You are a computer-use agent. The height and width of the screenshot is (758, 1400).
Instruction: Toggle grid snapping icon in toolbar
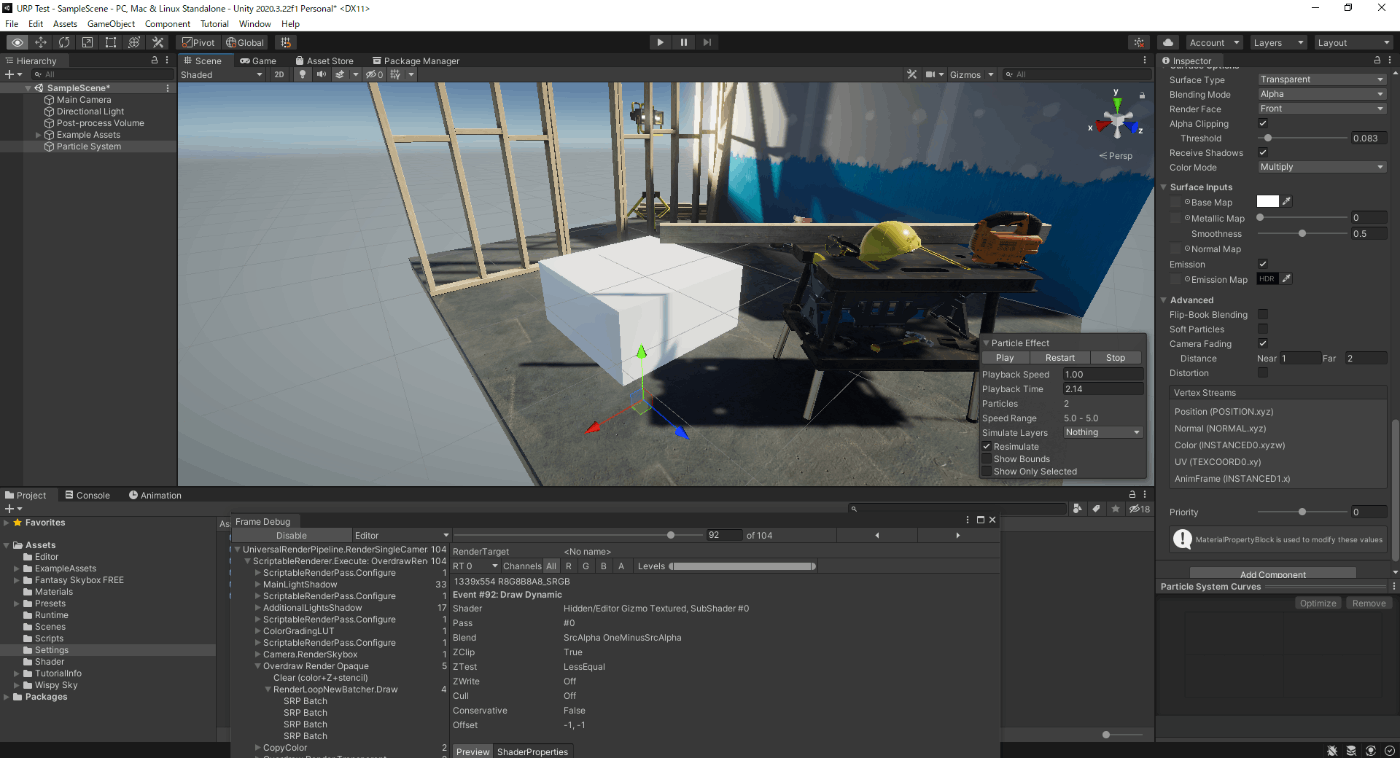coord(286,43)
